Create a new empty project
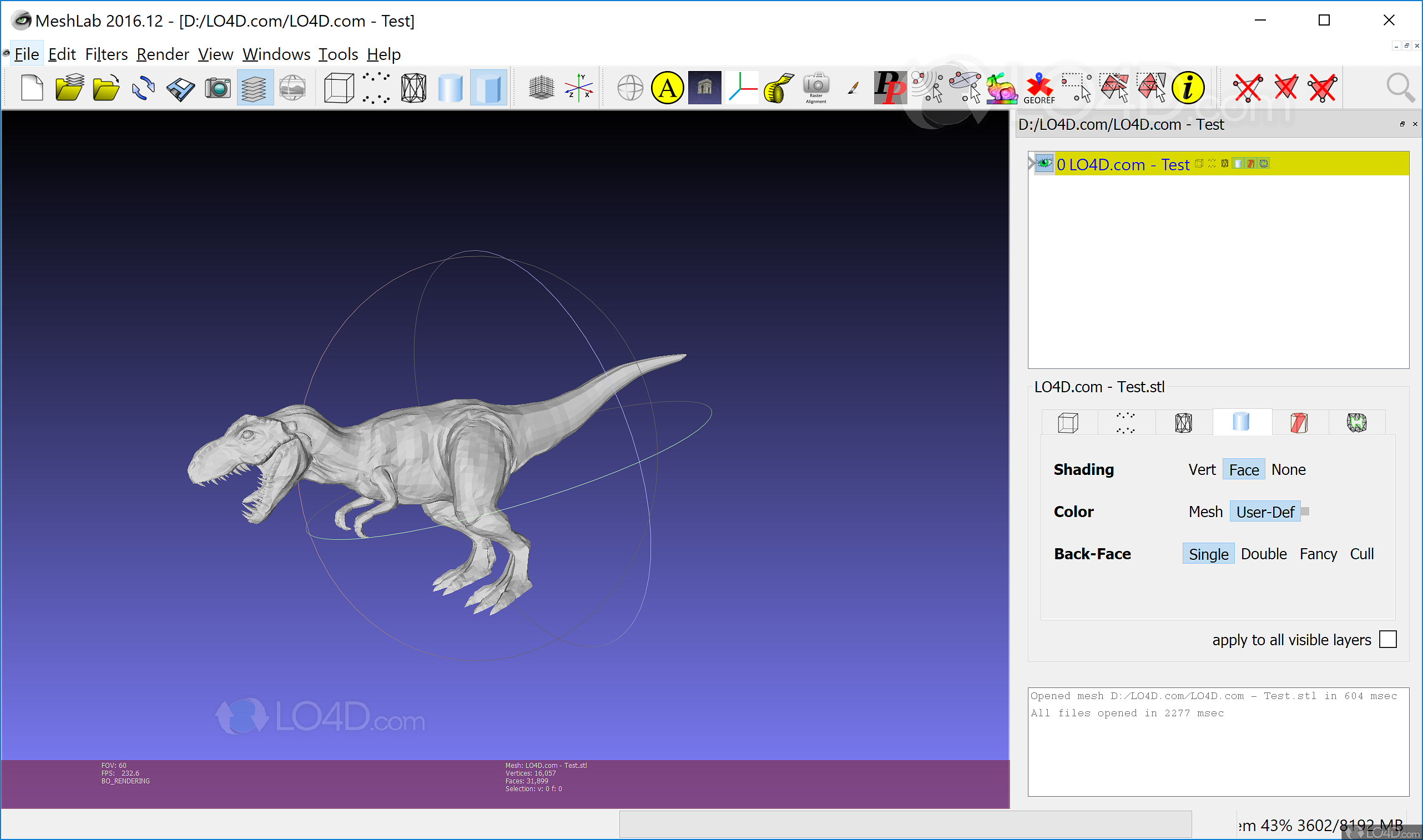 pyautogui.click(x=32, y=88)
